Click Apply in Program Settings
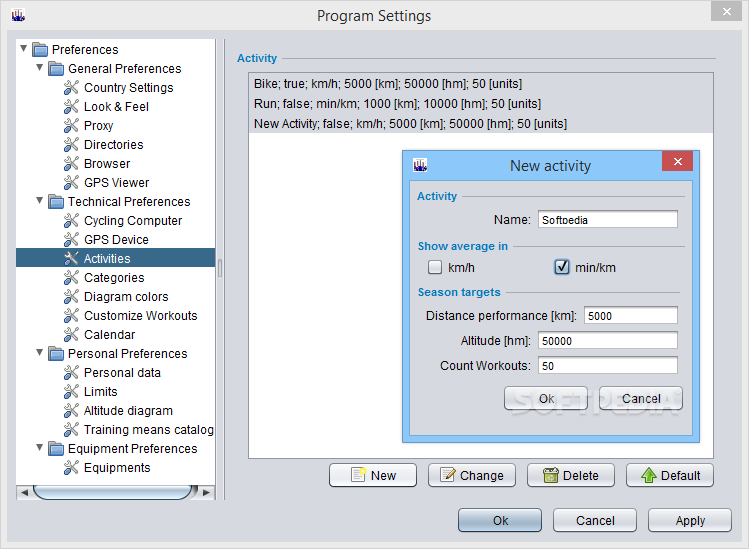 [x=690, y=520]
